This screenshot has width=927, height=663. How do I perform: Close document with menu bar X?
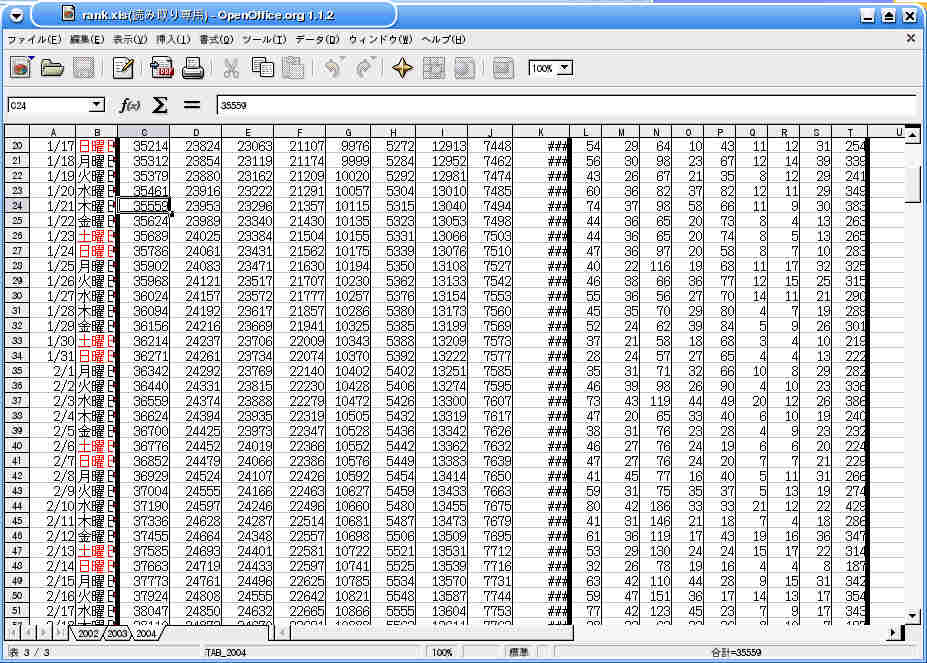(910, 38)
